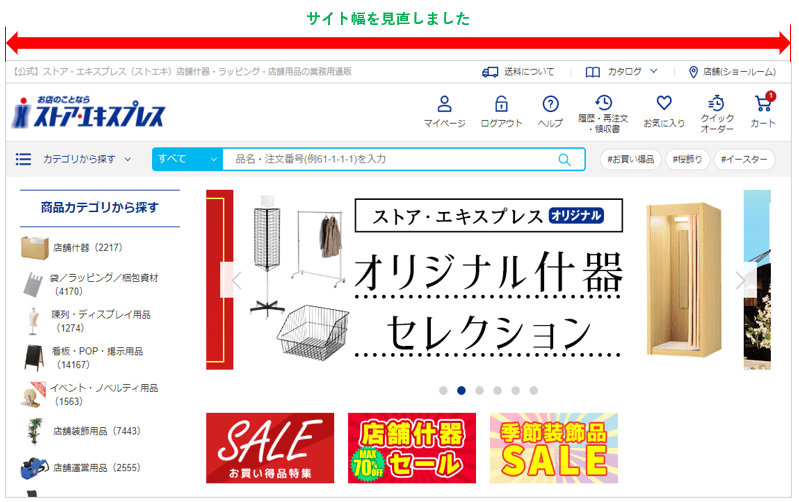The height and width of the screenshot is (502, 799).
Task: Click the search magnifier icon
Action: coord(564,160)
